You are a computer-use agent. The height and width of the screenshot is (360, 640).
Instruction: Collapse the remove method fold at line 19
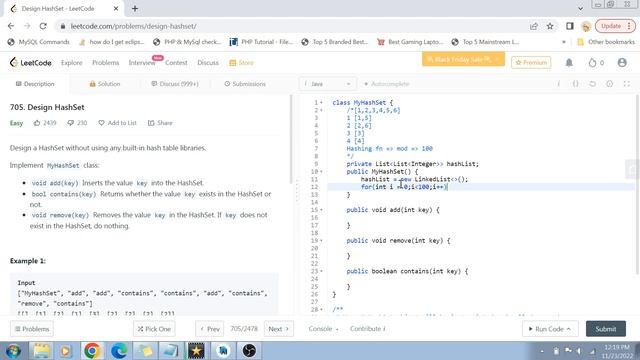click(x=321, y=240)
